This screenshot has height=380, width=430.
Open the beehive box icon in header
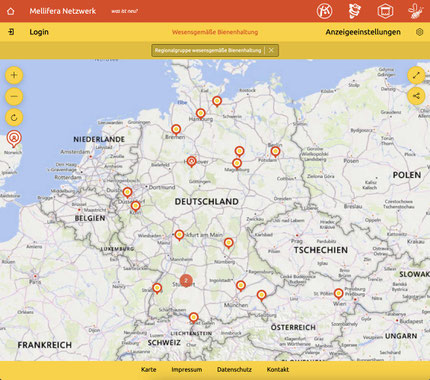tap(385, 11)
